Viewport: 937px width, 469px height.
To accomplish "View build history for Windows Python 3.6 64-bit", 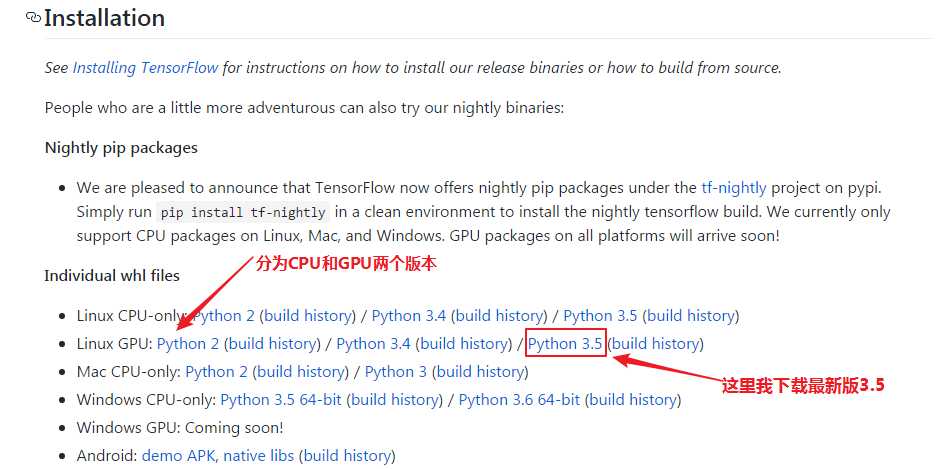I will click(x=632, y=399).
